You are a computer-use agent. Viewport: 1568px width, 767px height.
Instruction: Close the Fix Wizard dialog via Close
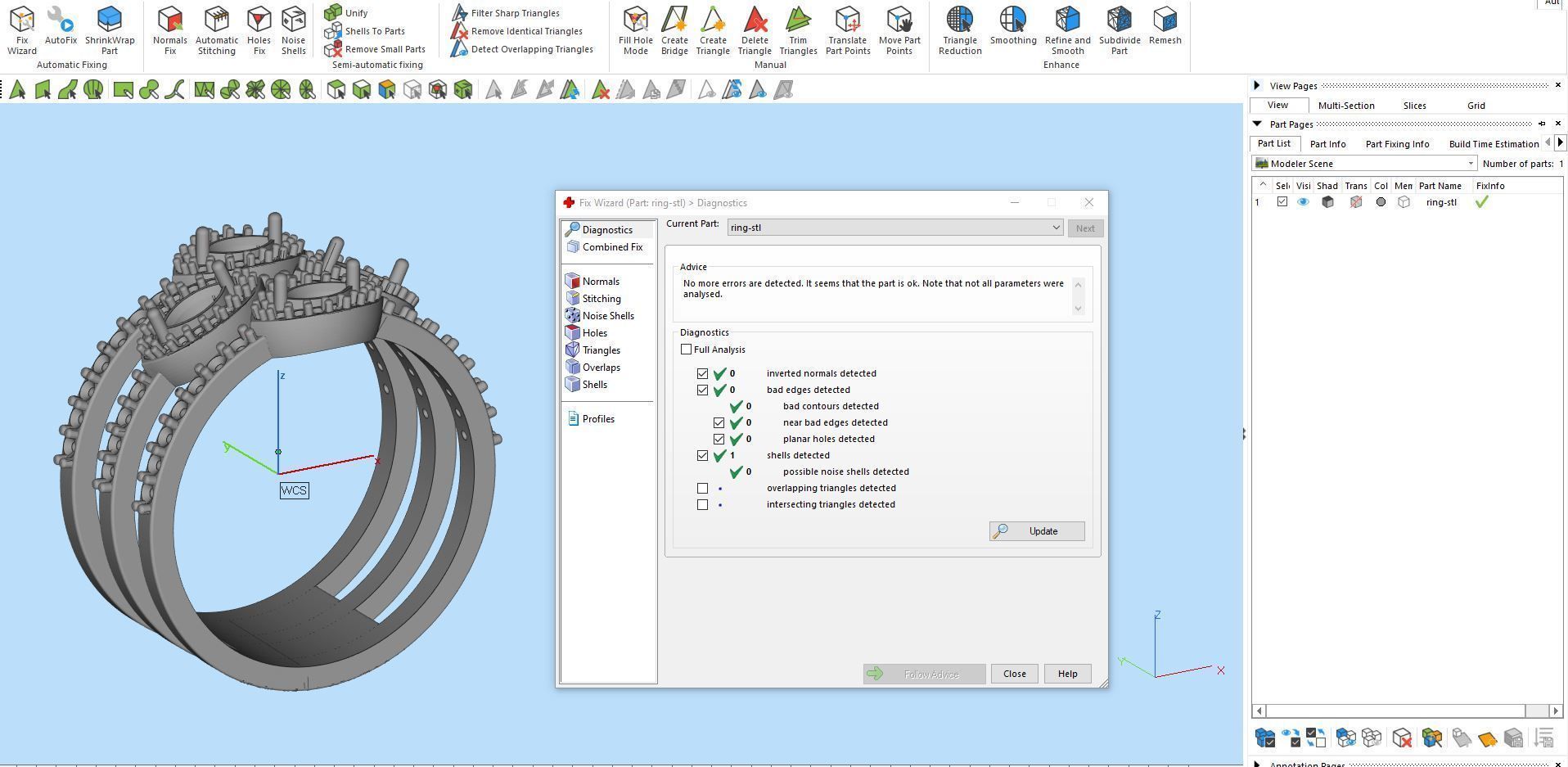pyautogui.click(x=1014, y=674)
